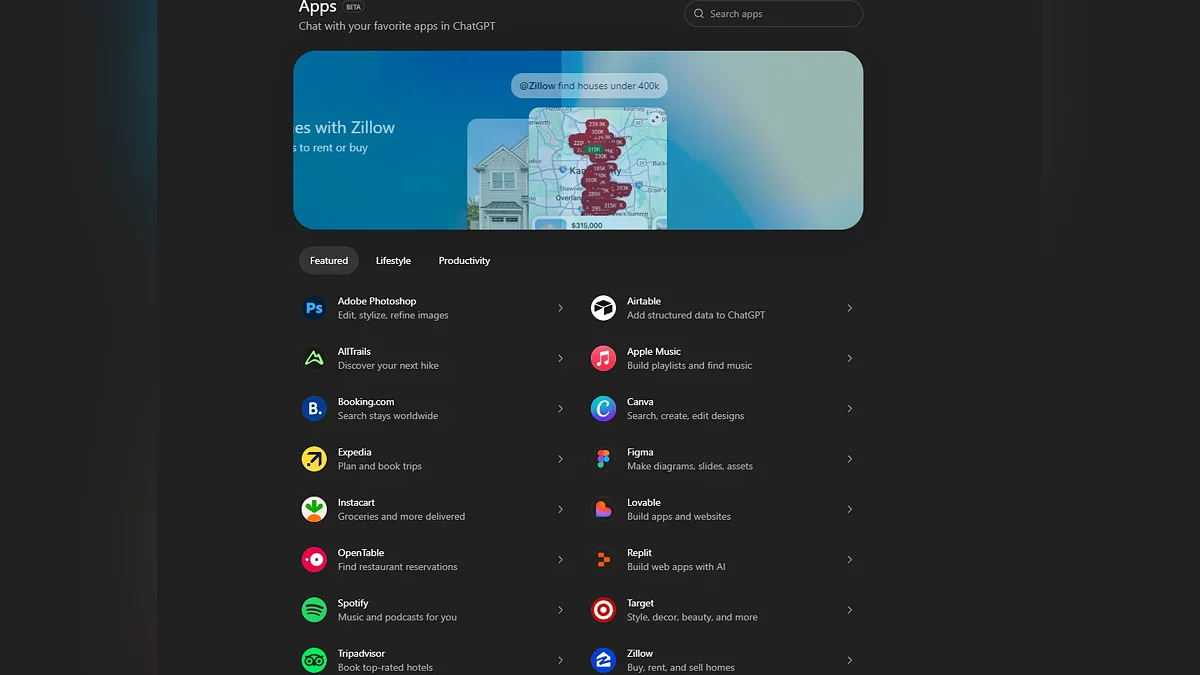1200x675 pixels.
Task: Select the Featured tab
Action: (x=329, y=261)
